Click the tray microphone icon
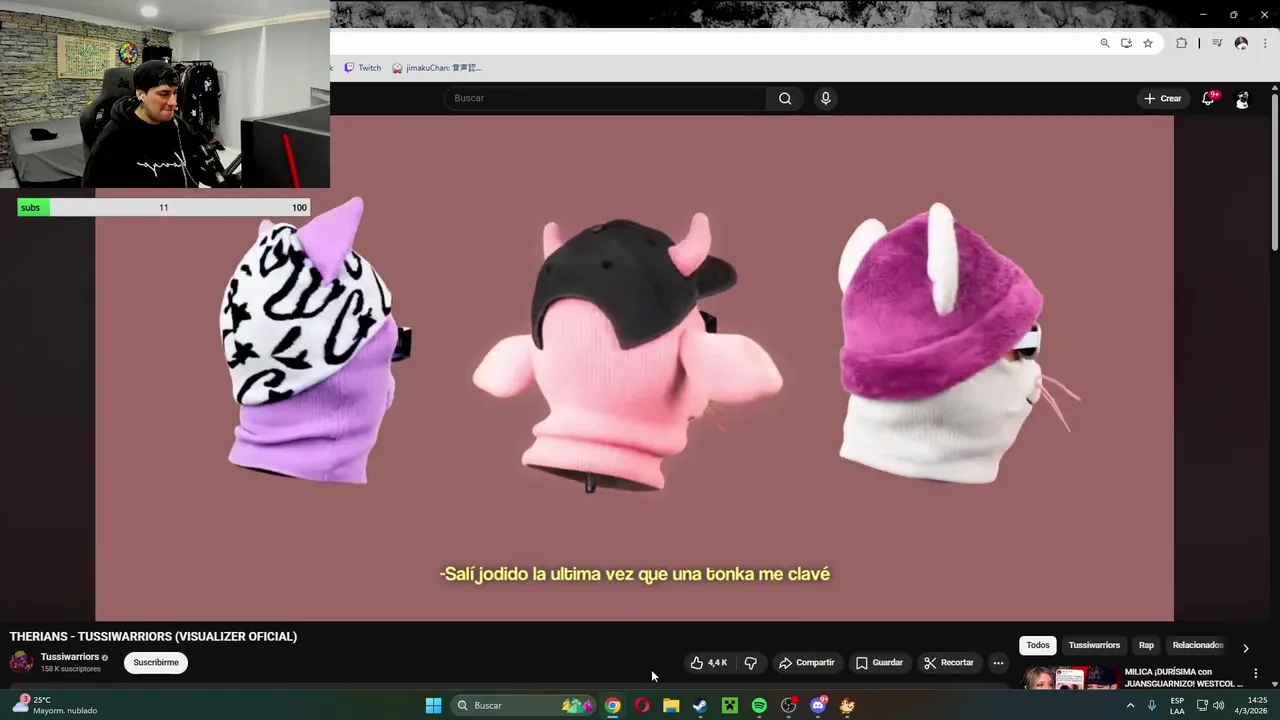This screenshot has height=720, width=1280. pyautogui.click(x=1152, y=706)
